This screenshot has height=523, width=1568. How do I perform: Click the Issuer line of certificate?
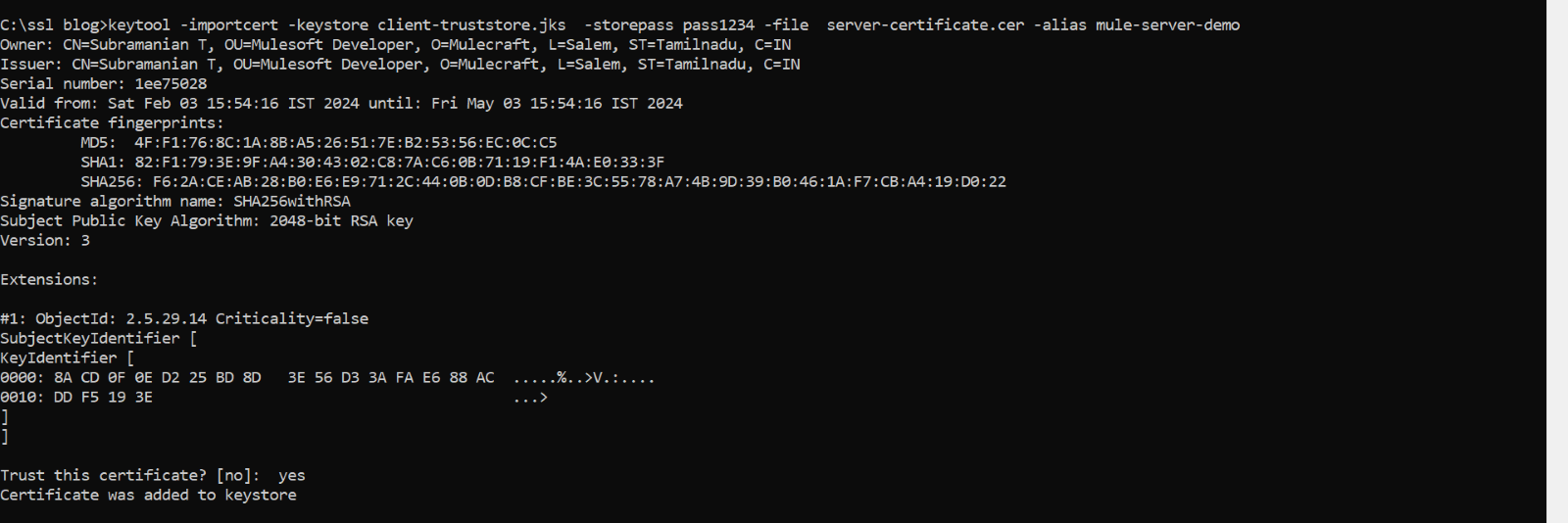point(400,65)
